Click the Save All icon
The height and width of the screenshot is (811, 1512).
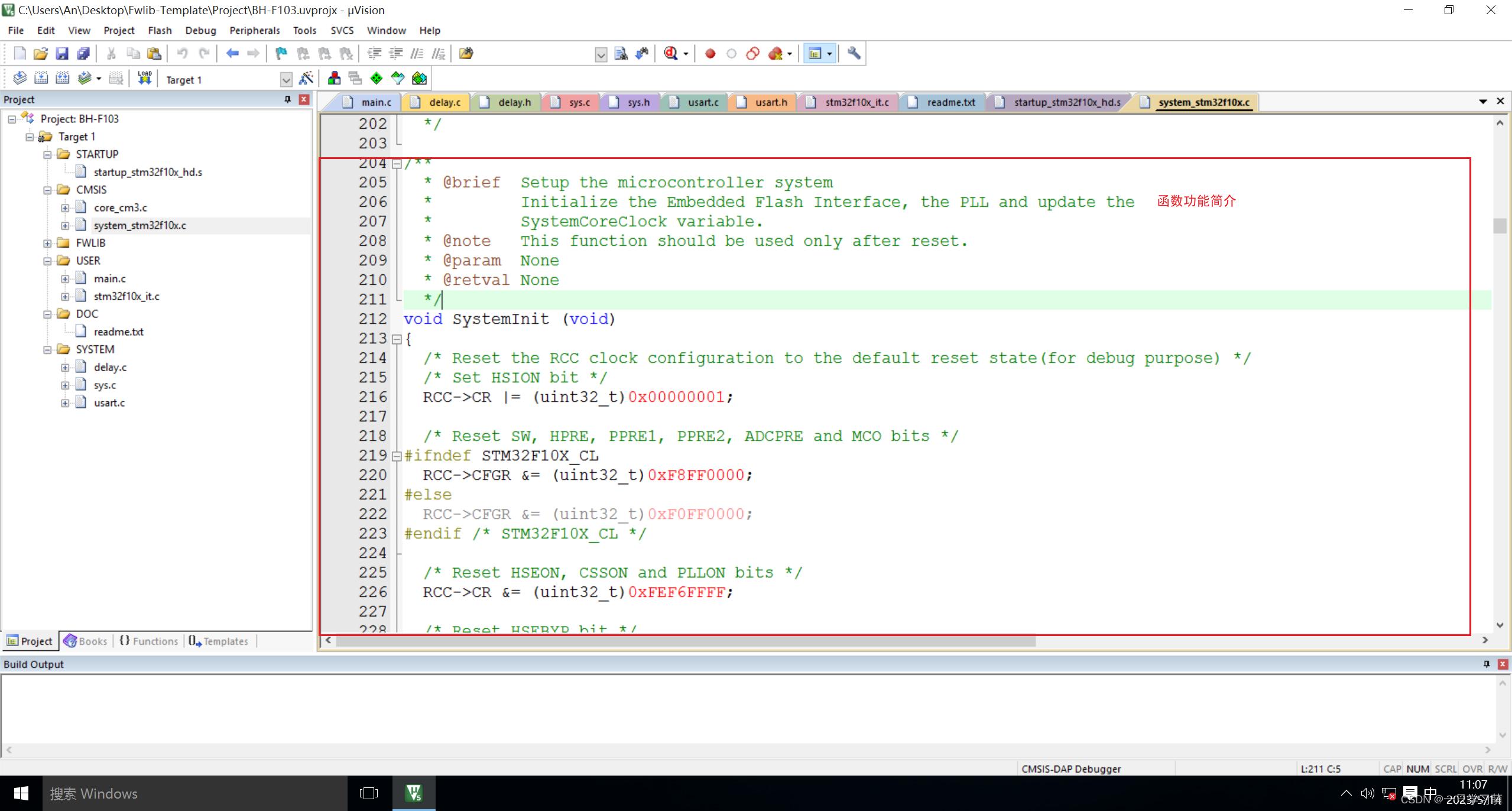(x=83, y=54)
